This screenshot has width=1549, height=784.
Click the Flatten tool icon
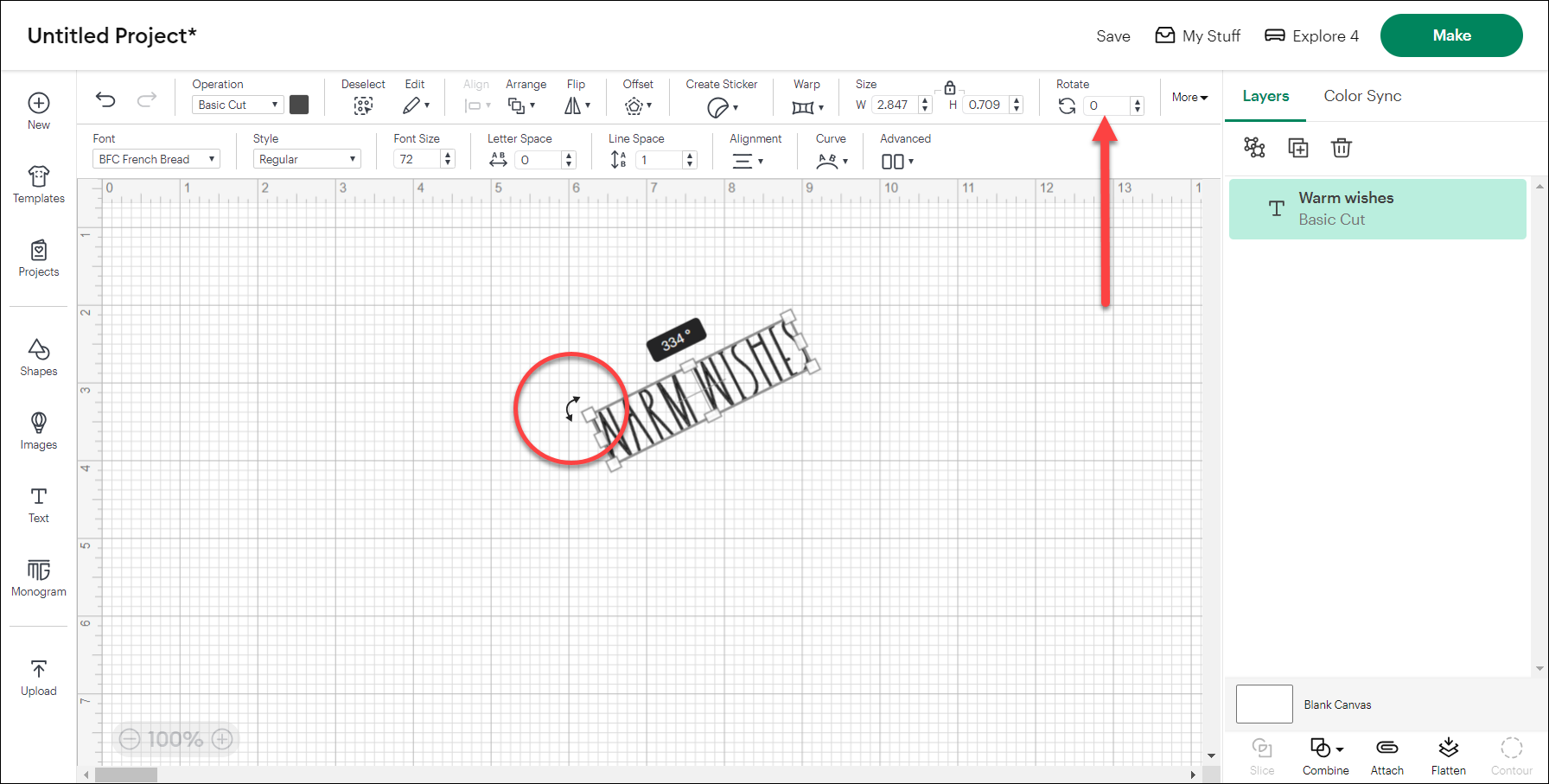coord(1448,755)
